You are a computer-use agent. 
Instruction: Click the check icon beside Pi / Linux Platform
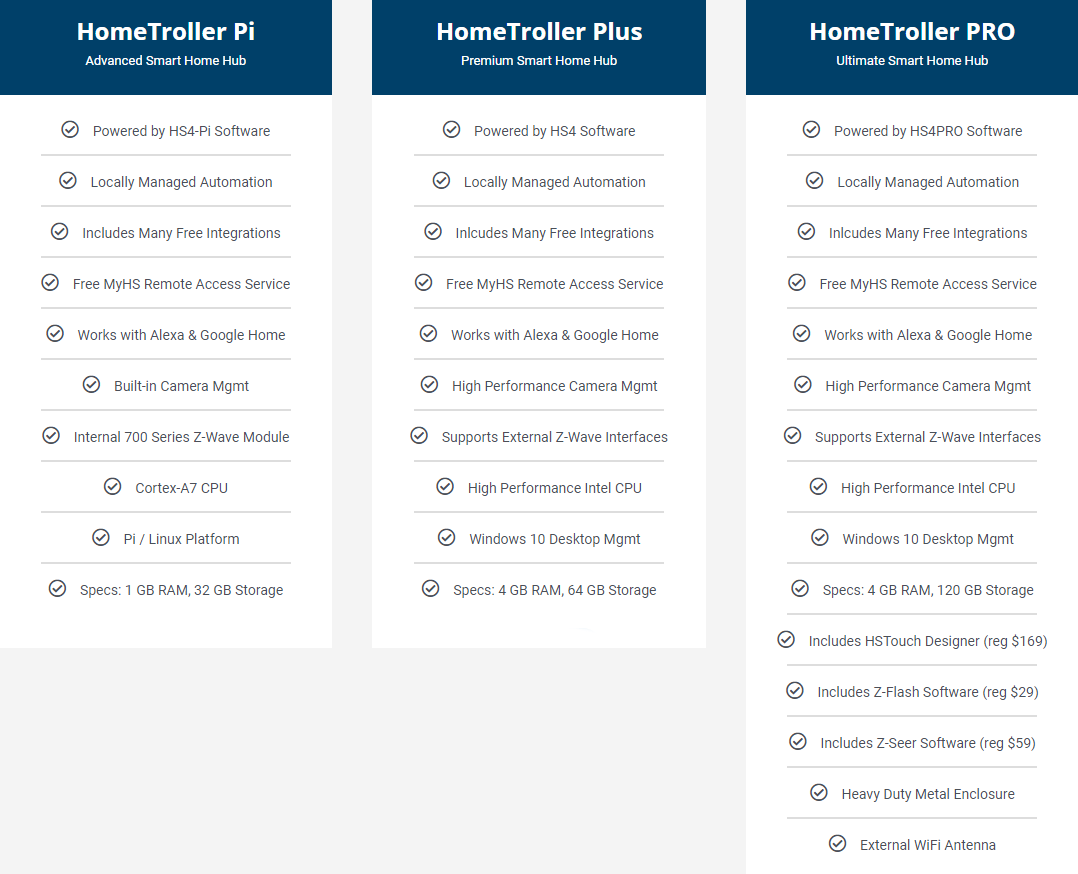tap(101, 537)
